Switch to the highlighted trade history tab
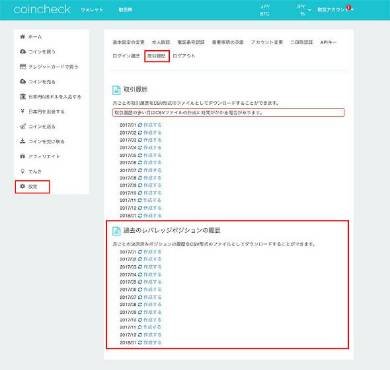 point(157,56)
